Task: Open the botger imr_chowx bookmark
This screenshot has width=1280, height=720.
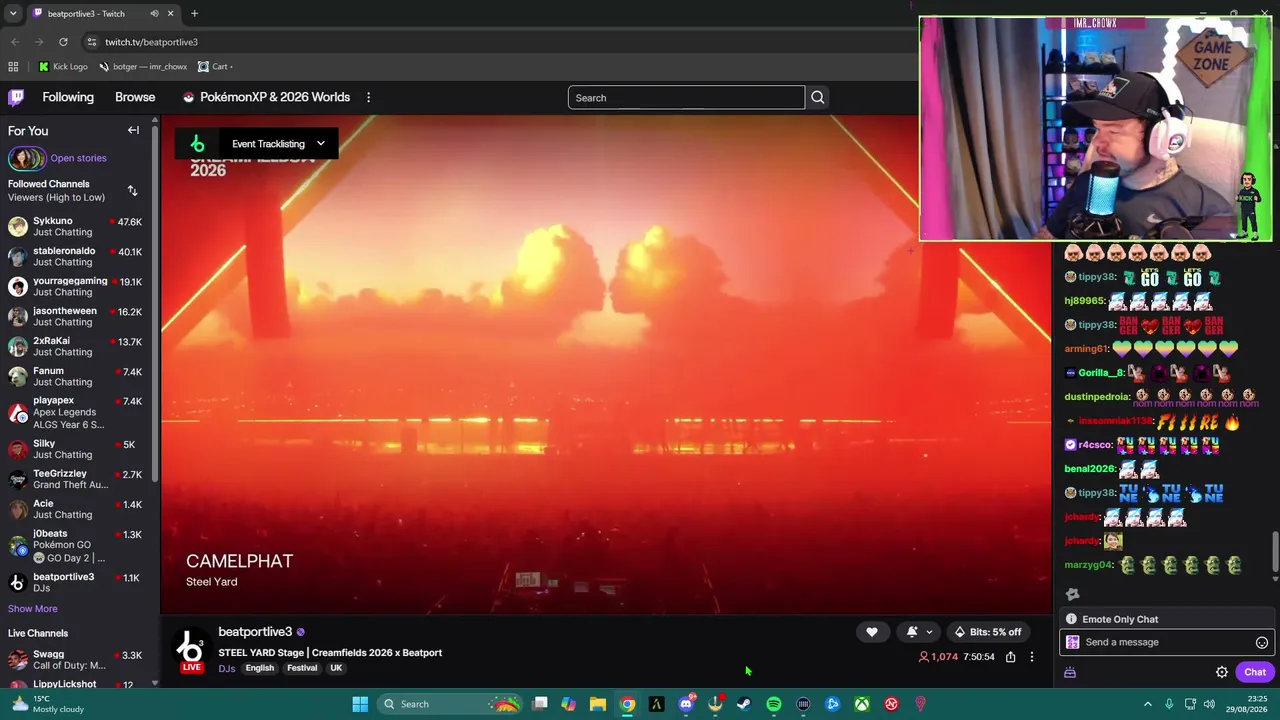Action: [143, 67]
